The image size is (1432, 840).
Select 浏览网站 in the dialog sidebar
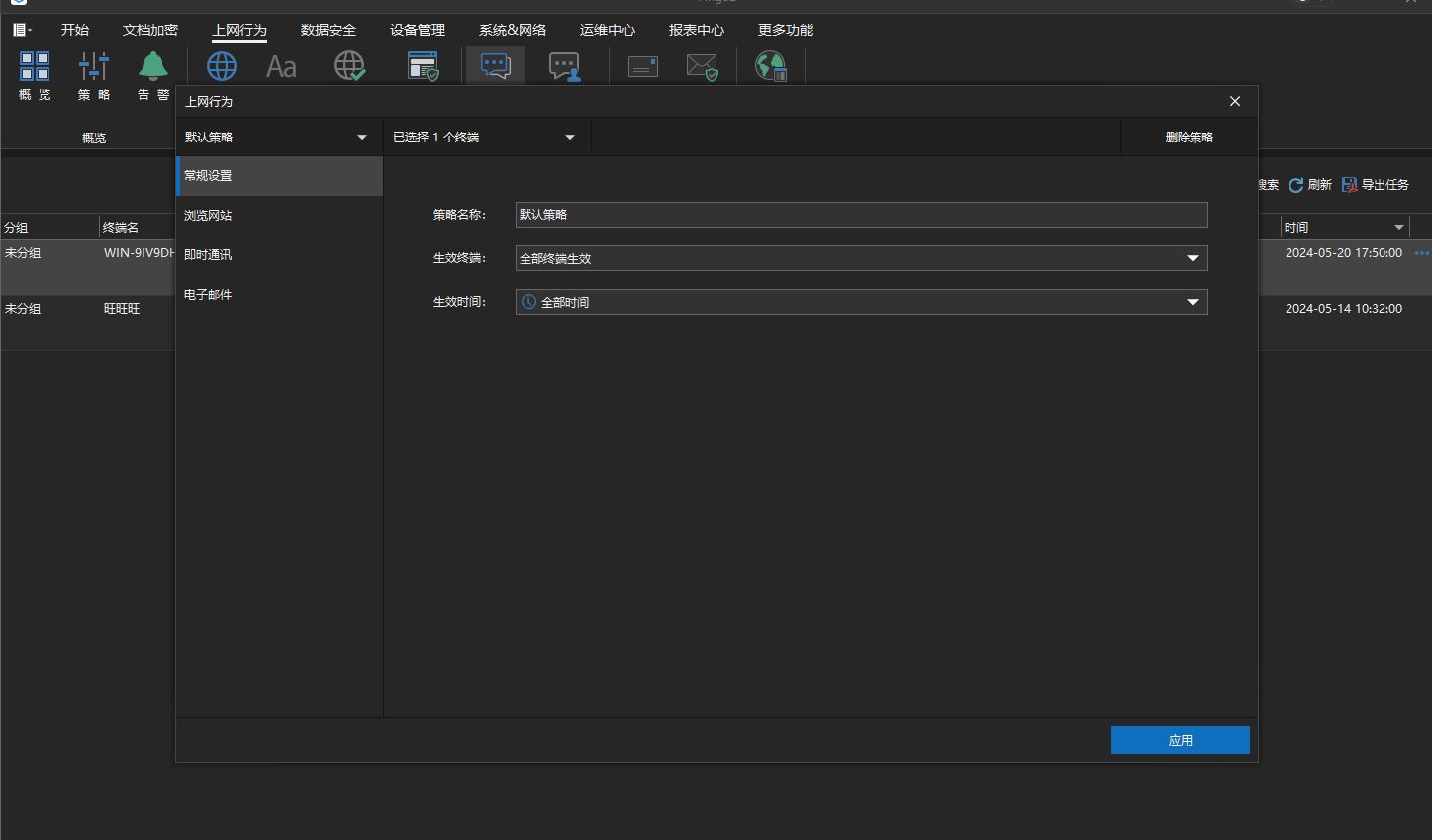coord(279,216)
